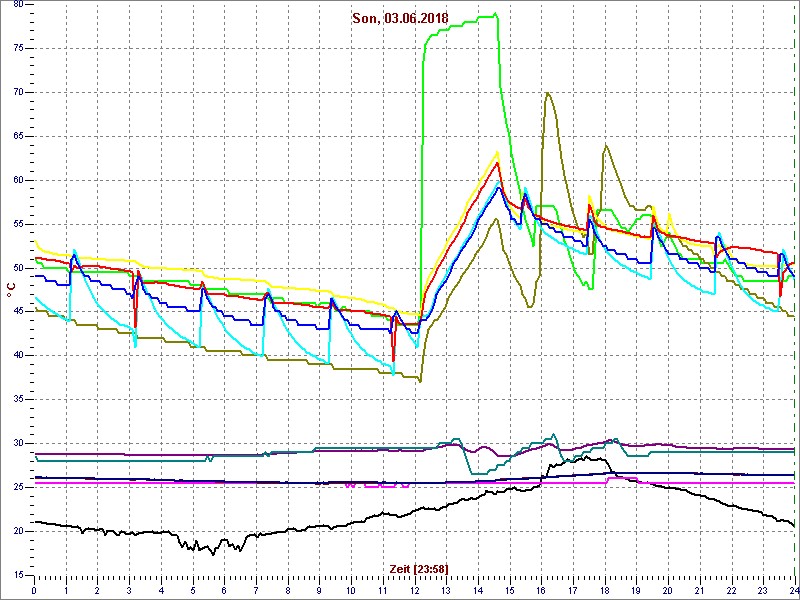Click hour label 11 on the time axis
Image resolution: width=800 pixels, height=600 pixels.
point(383,589)
